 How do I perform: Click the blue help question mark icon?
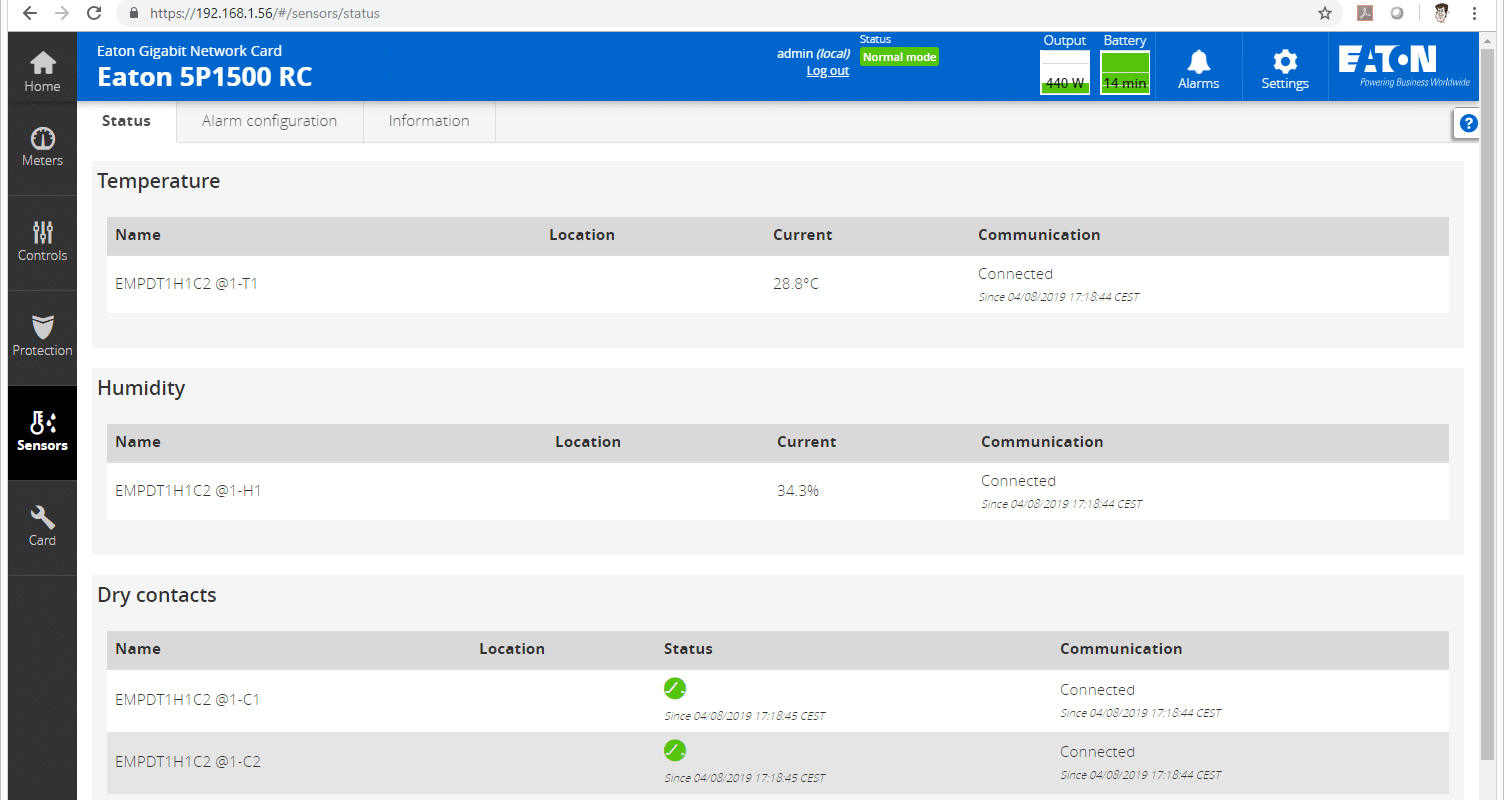(x=1468, y=124)
